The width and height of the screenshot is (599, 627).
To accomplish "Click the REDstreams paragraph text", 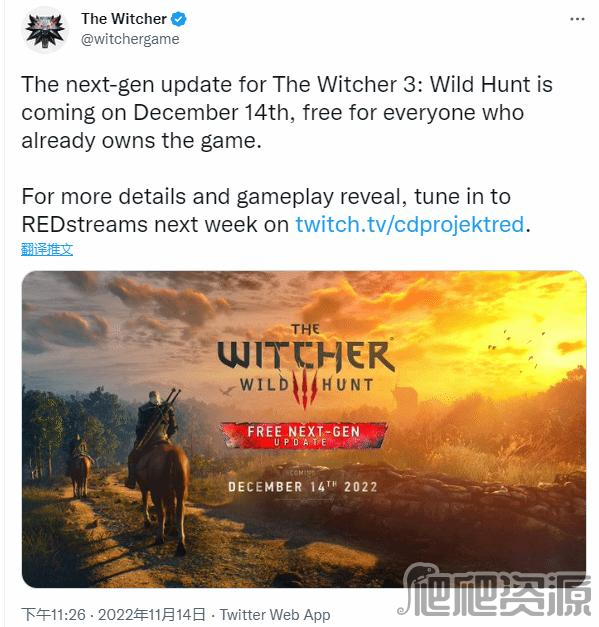I will tap(276, 210).
